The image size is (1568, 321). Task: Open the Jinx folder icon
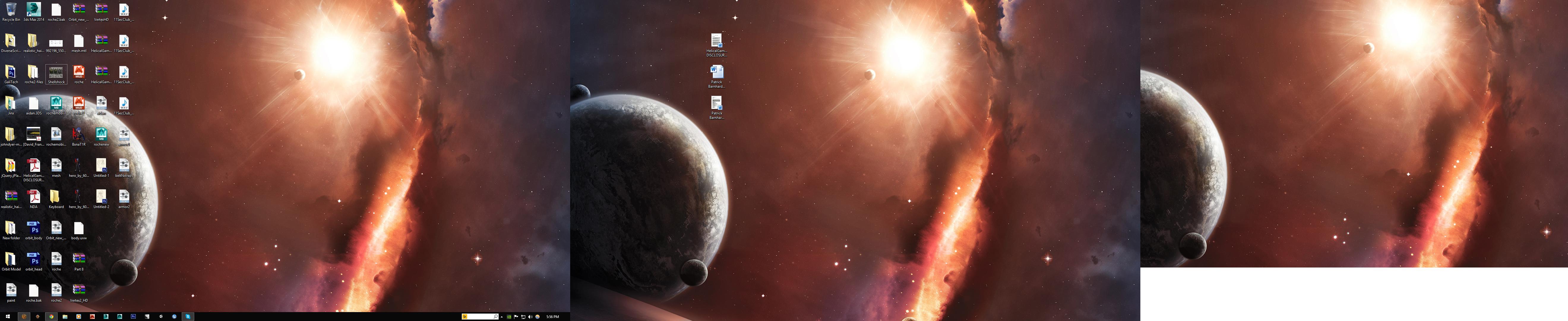(x=11, y=106)
